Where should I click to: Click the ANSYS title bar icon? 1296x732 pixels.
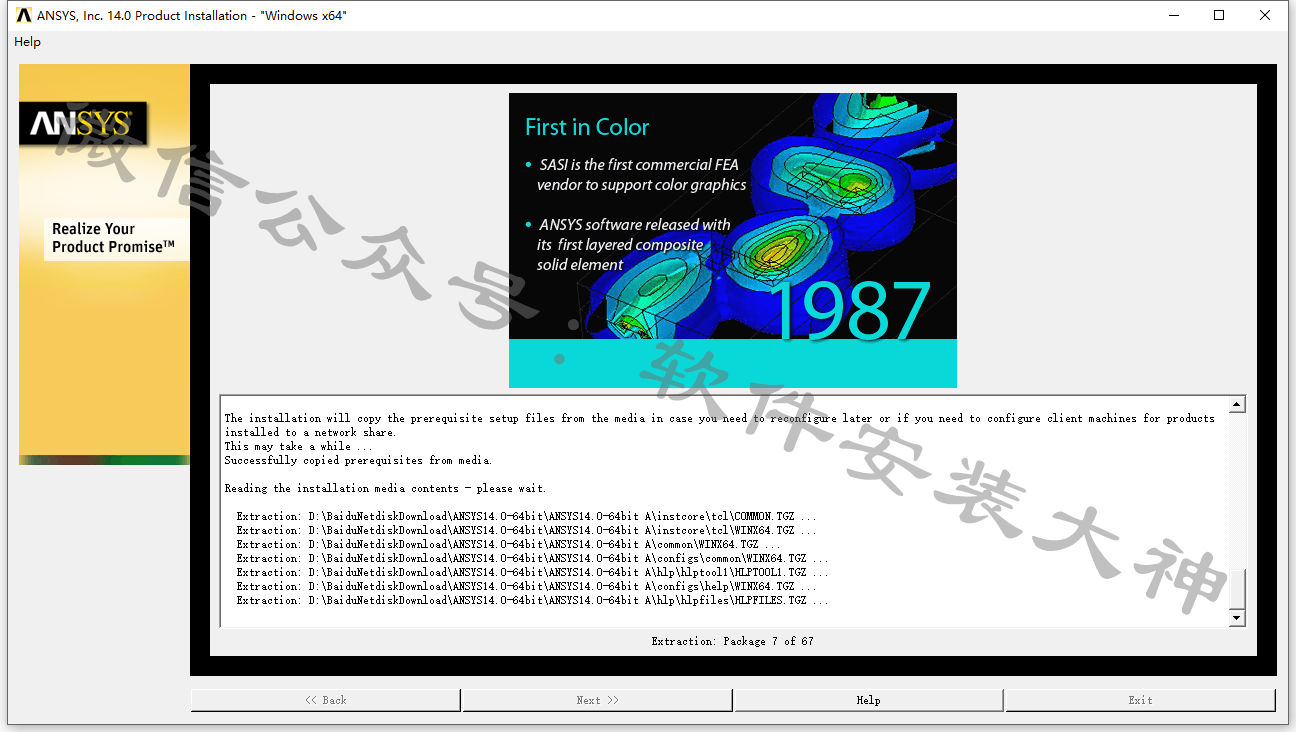pyautogui.click(x=24, y=15)
